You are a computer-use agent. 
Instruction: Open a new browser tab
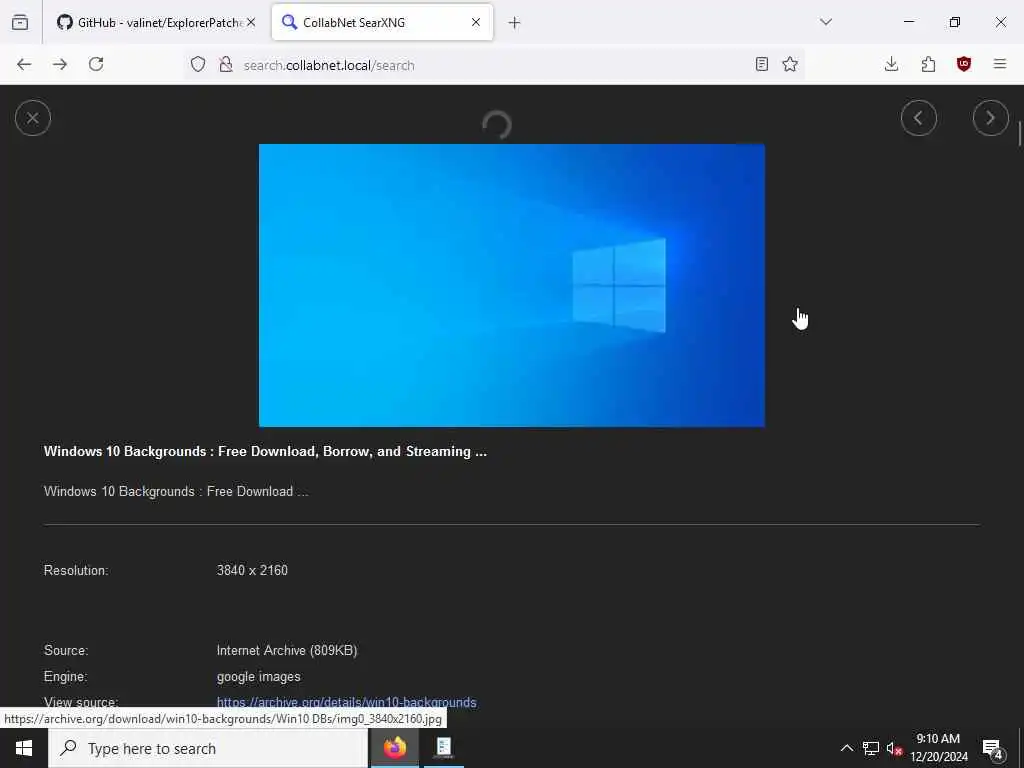[x=514, y=23]
